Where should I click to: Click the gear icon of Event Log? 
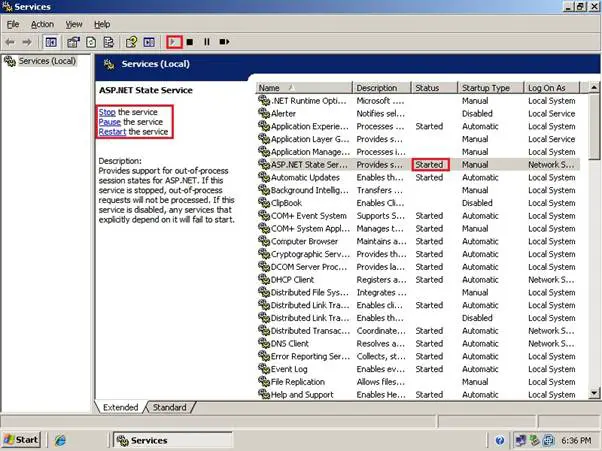pyautogui.click(x=264, y=369)
